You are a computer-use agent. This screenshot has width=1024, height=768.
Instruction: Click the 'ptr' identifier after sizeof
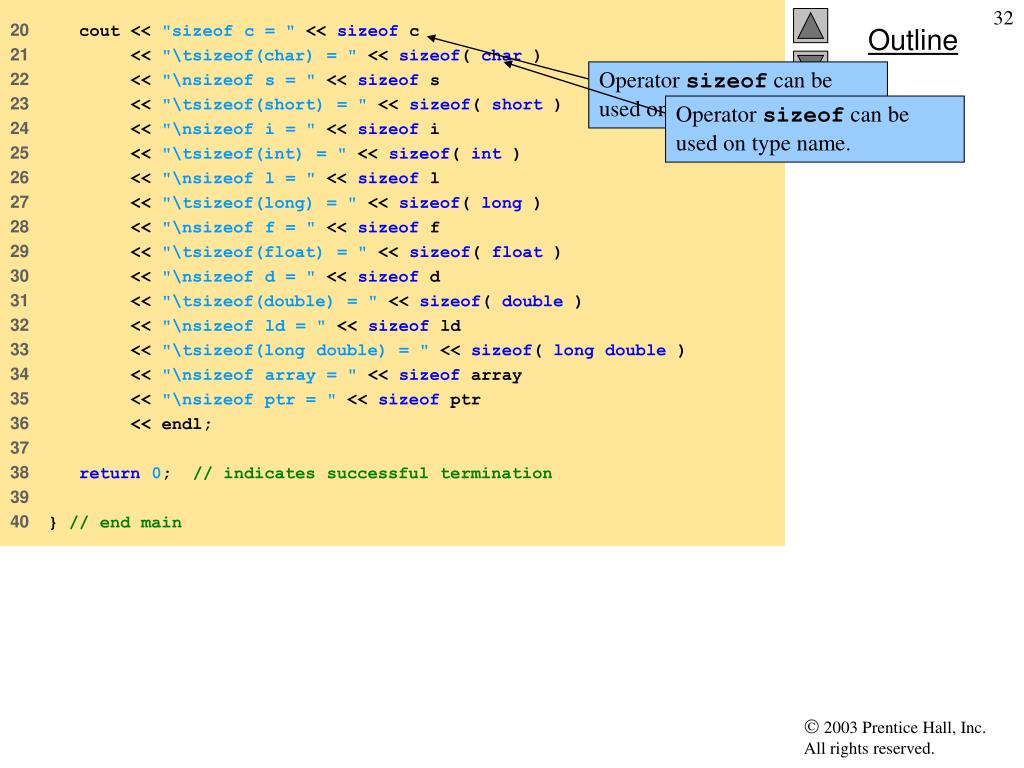point(465,400)
